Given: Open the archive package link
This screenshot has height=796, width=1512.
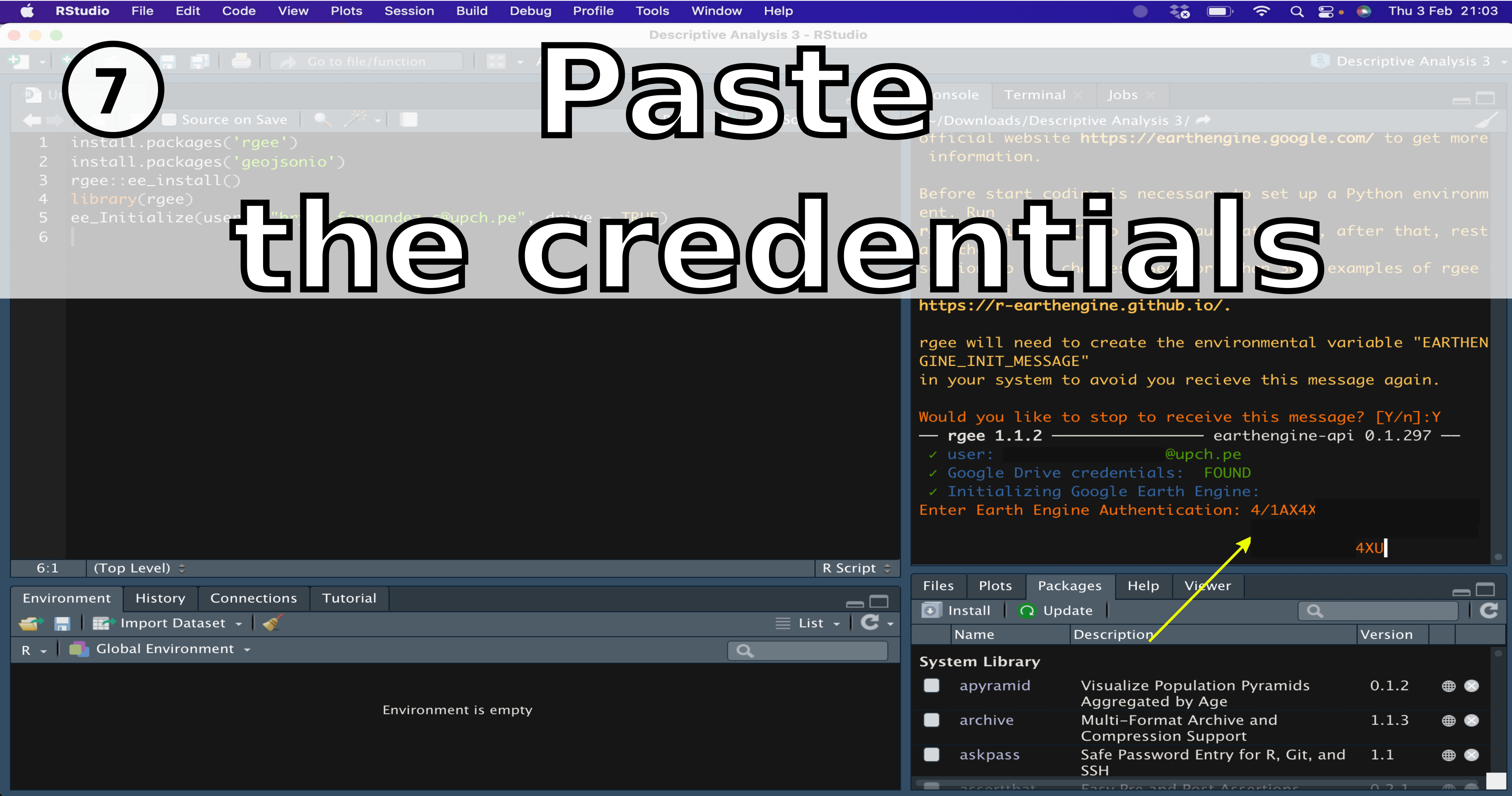Looking at the screenshot, I should coord(986,720).
